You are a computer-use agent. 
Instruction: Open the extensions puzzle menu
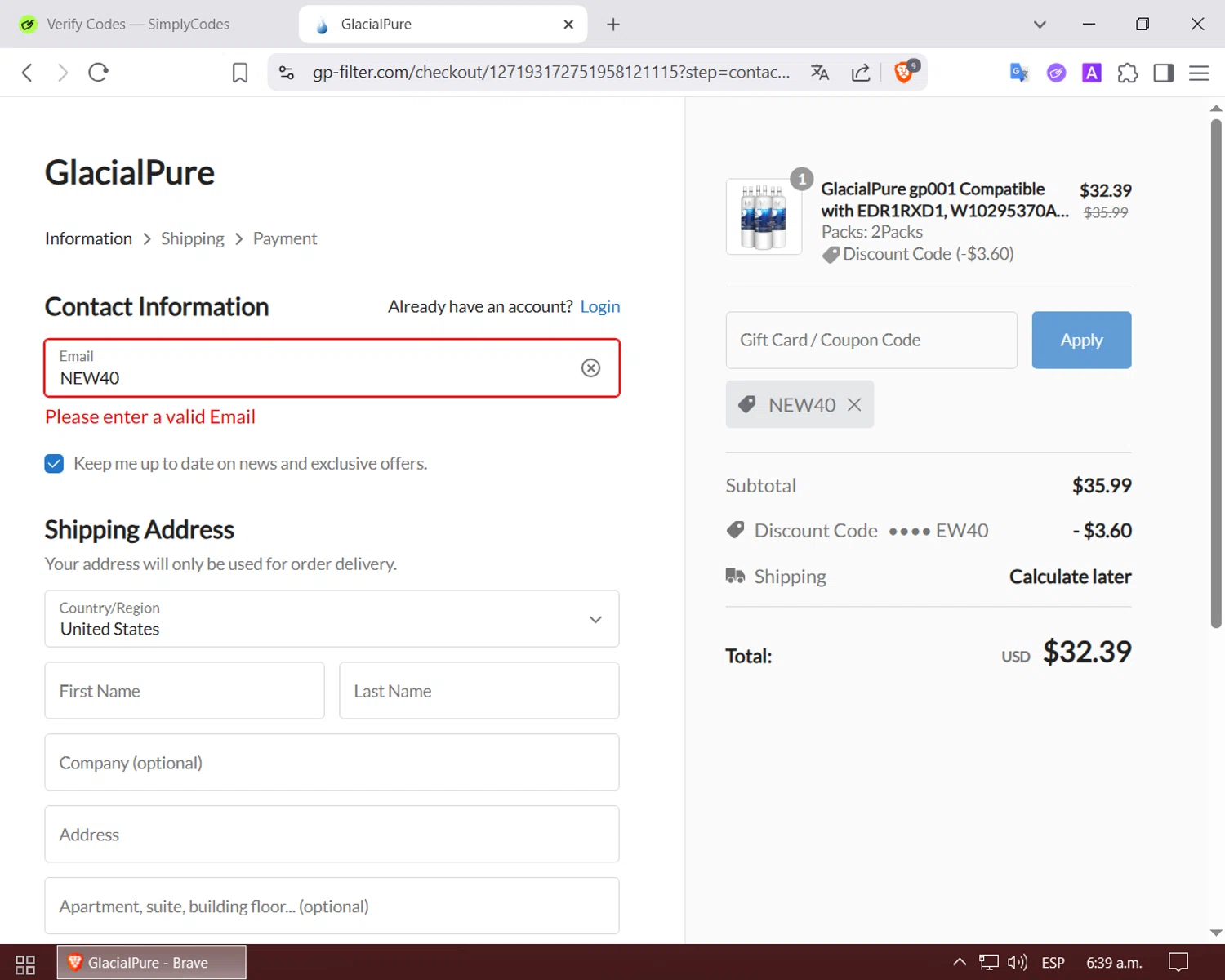[1128, 73]
